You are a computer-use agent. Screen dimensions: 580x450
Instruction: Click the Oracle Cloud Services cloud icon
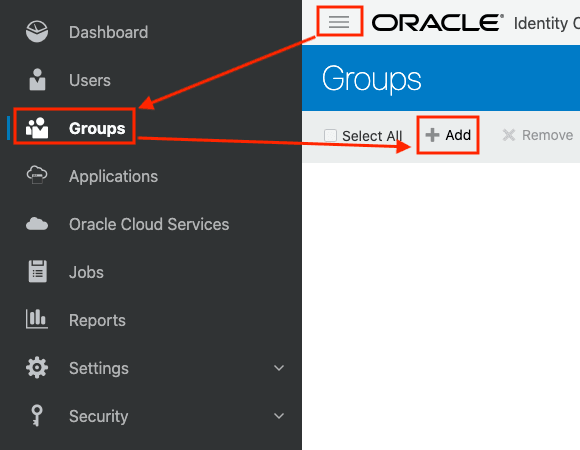pos(37,224)
